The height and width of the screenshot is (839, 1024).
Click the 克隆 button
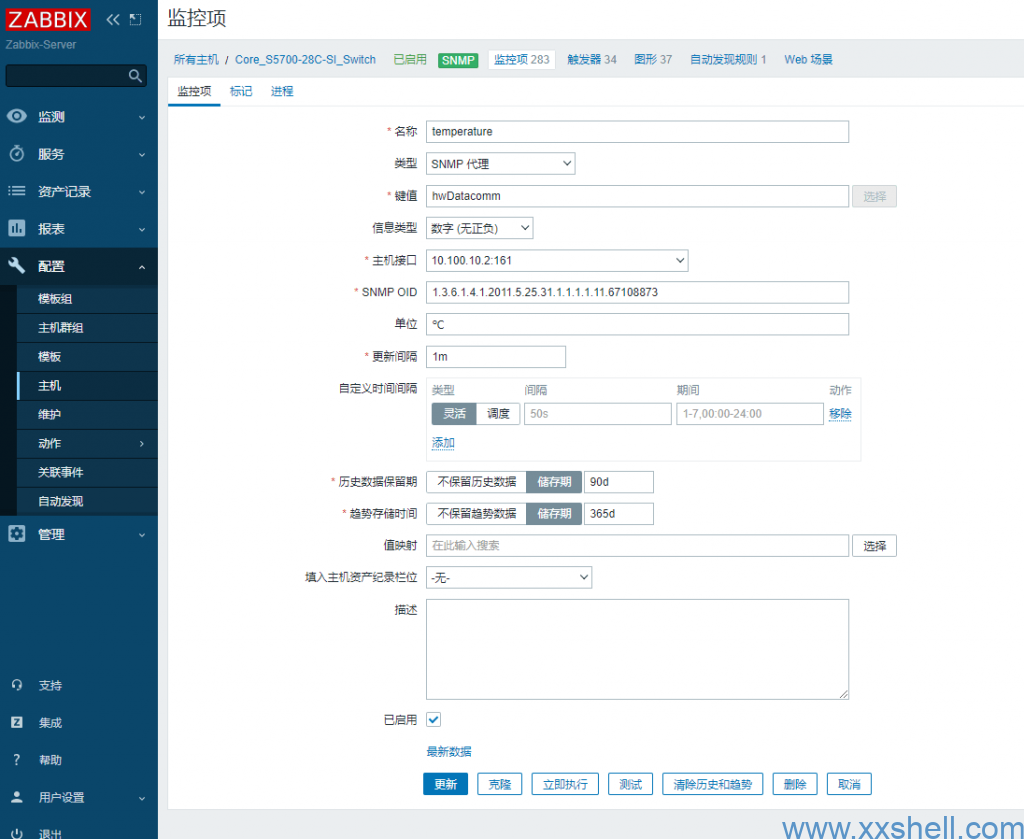(499, 785)
